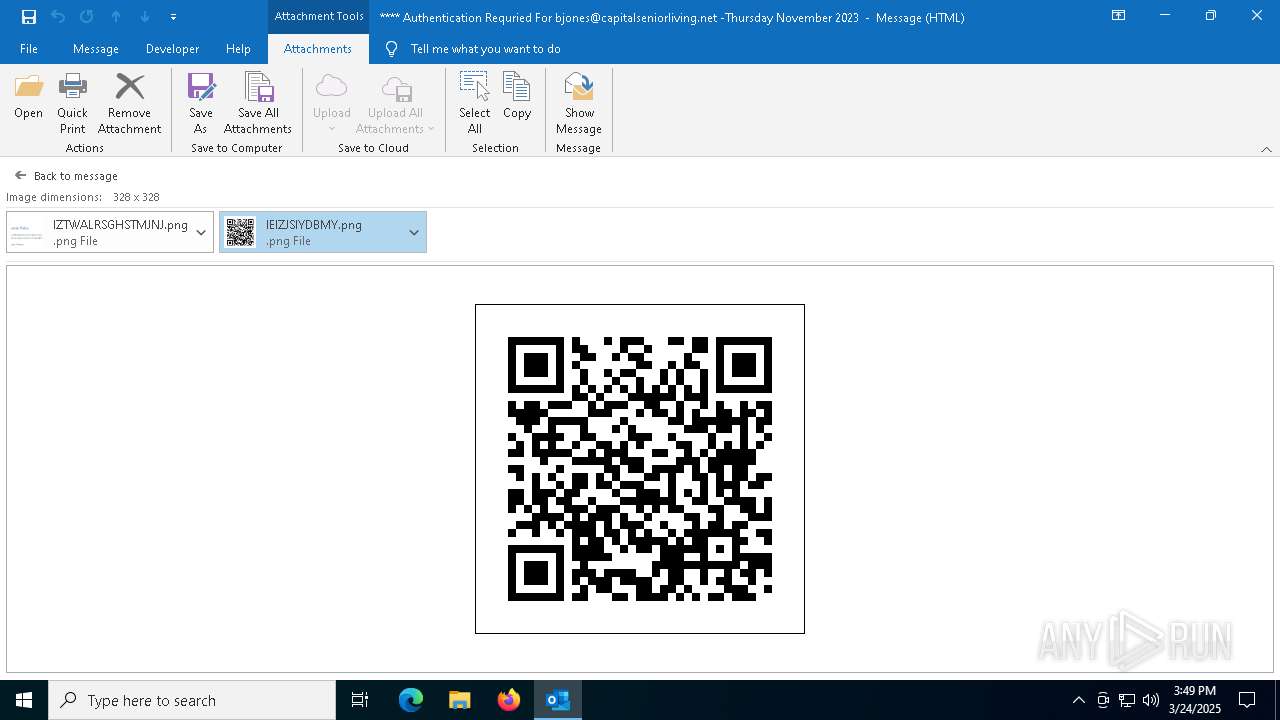Click Save As for the attachment
This screenshot has height=720, width=1280.
click(x=201, y=104)
